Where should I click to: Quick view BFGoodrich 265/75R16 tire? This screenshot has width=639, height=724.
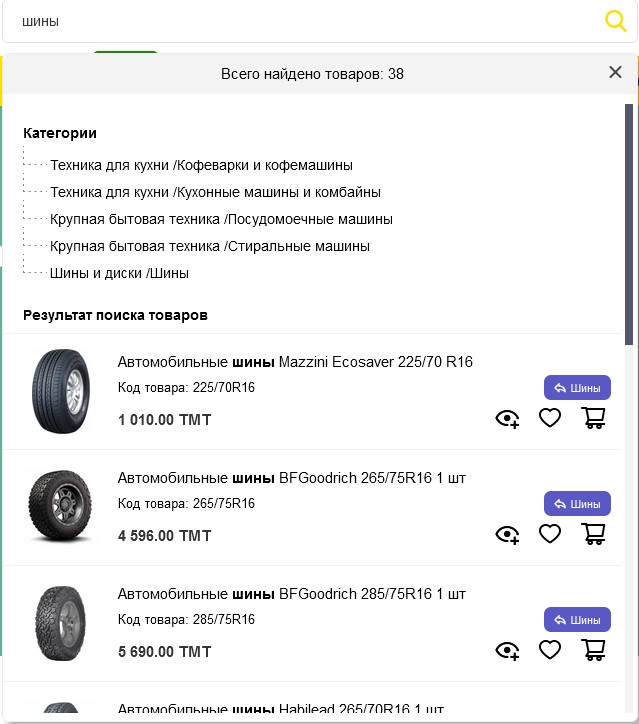(507, 535)
